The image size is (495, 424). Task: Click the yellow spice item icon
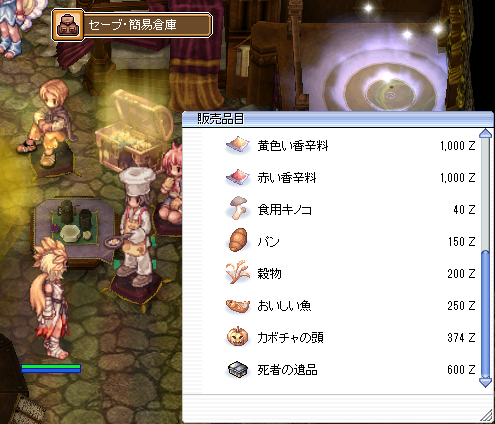238,145
